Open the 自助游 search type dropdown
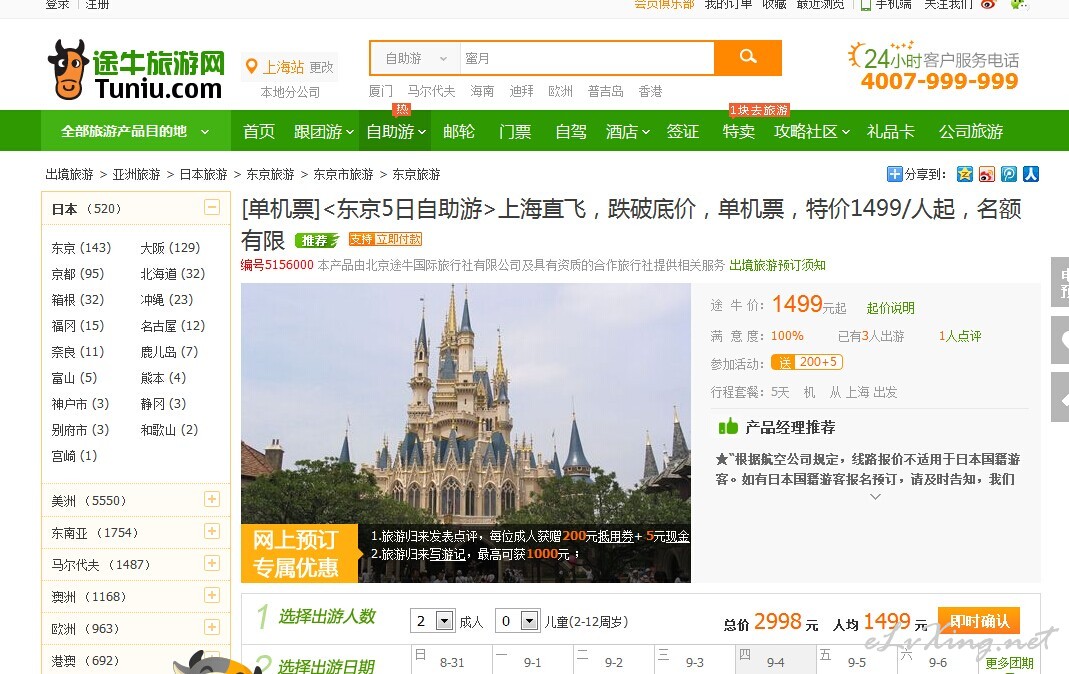Image resolution: width=1069 pixels, height=674 pixels. 416,59
